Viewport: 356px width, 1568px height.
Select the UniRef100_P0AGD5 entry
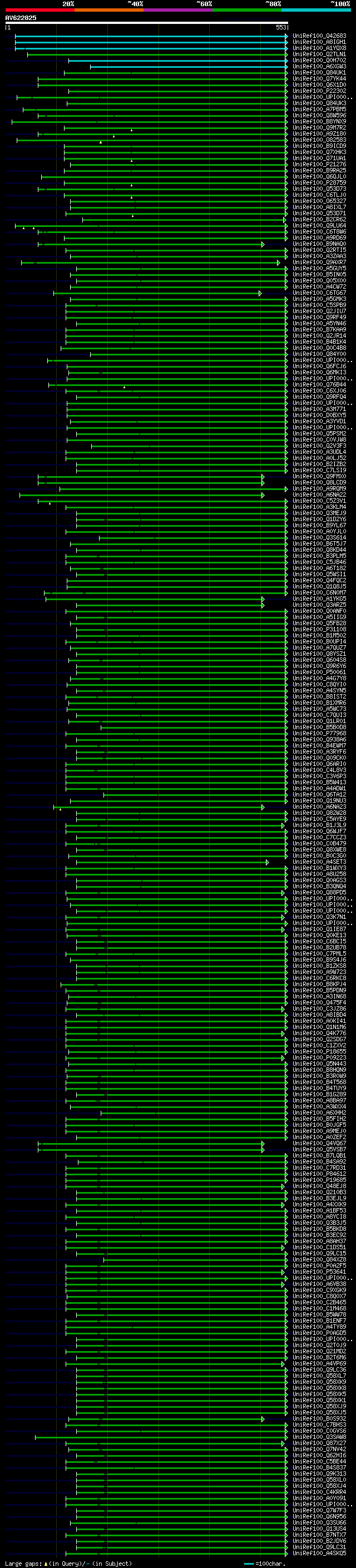point(319,1332)
